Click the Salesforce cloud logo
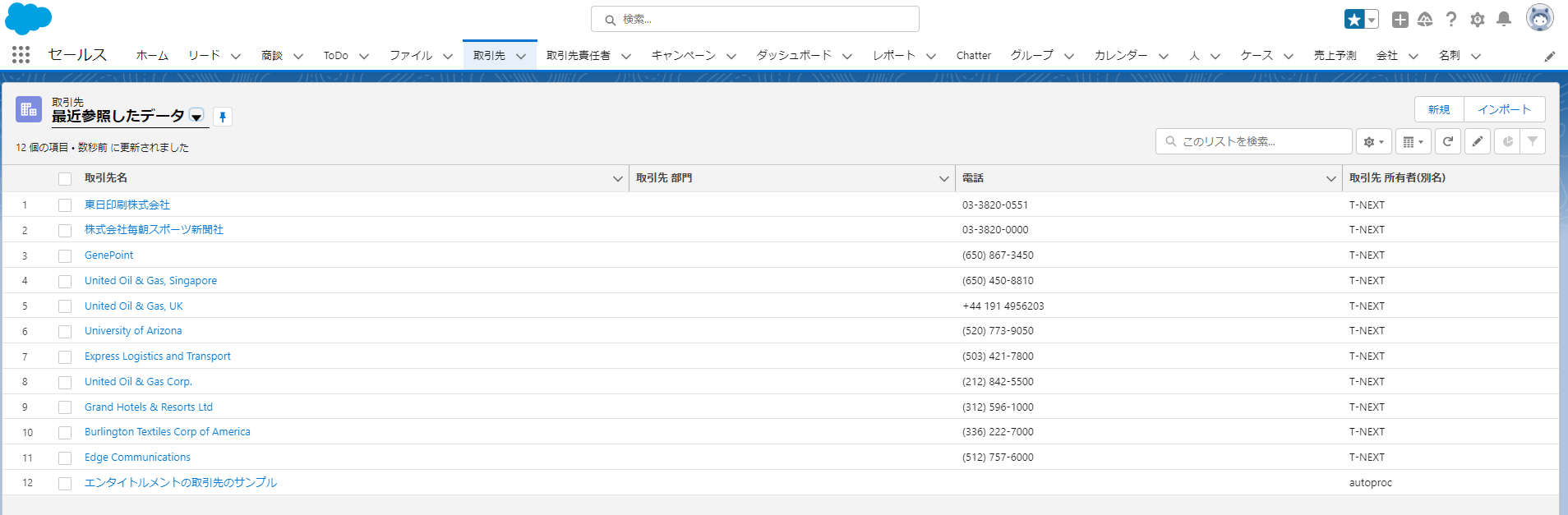 pyautogui.click(x=28, y=19)
